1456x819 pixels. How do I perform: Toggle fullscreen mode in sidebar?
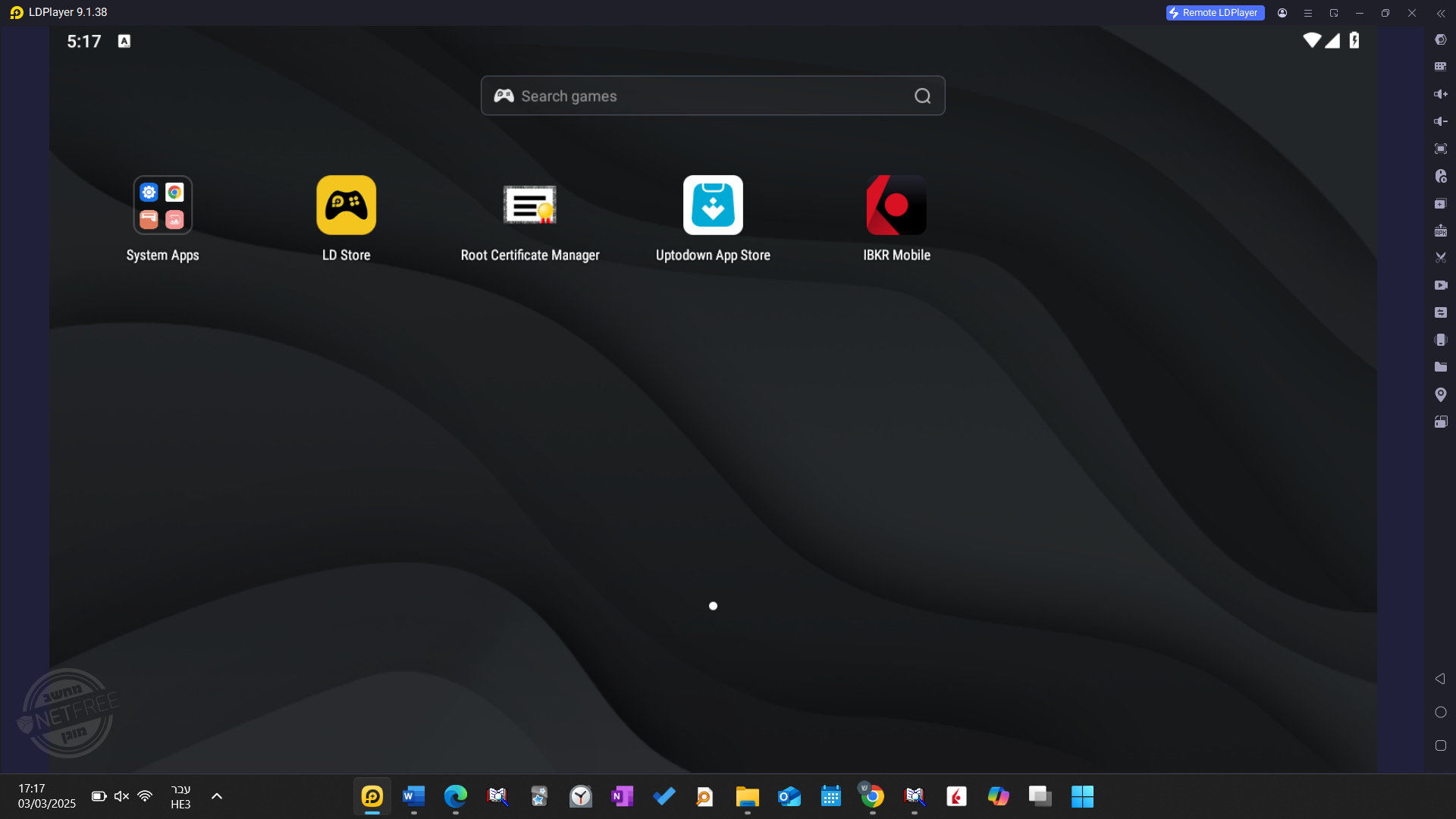click(1441, 149)
